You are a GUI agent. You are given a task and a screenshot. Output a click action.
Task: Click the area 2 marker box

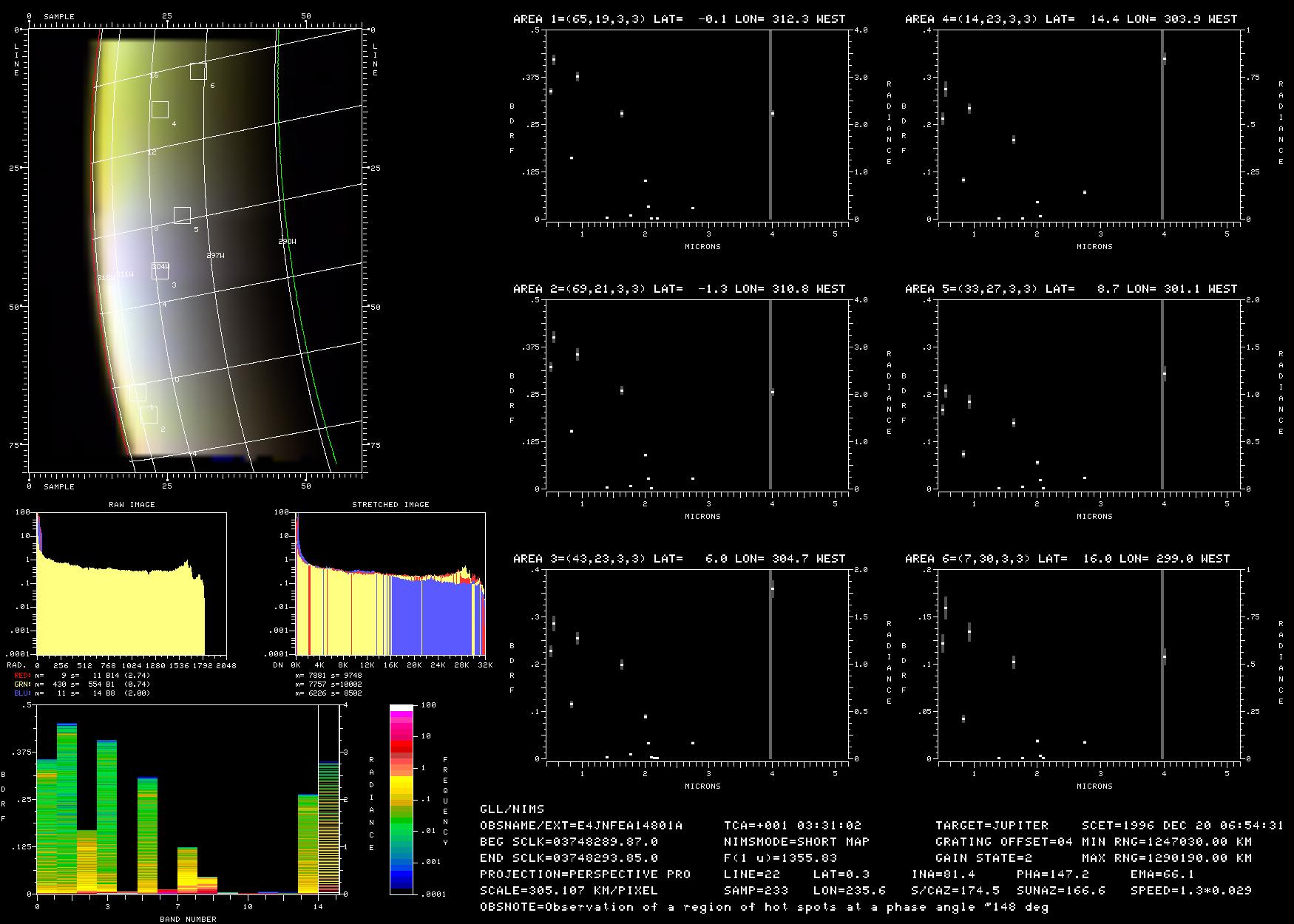pos(149,415)
